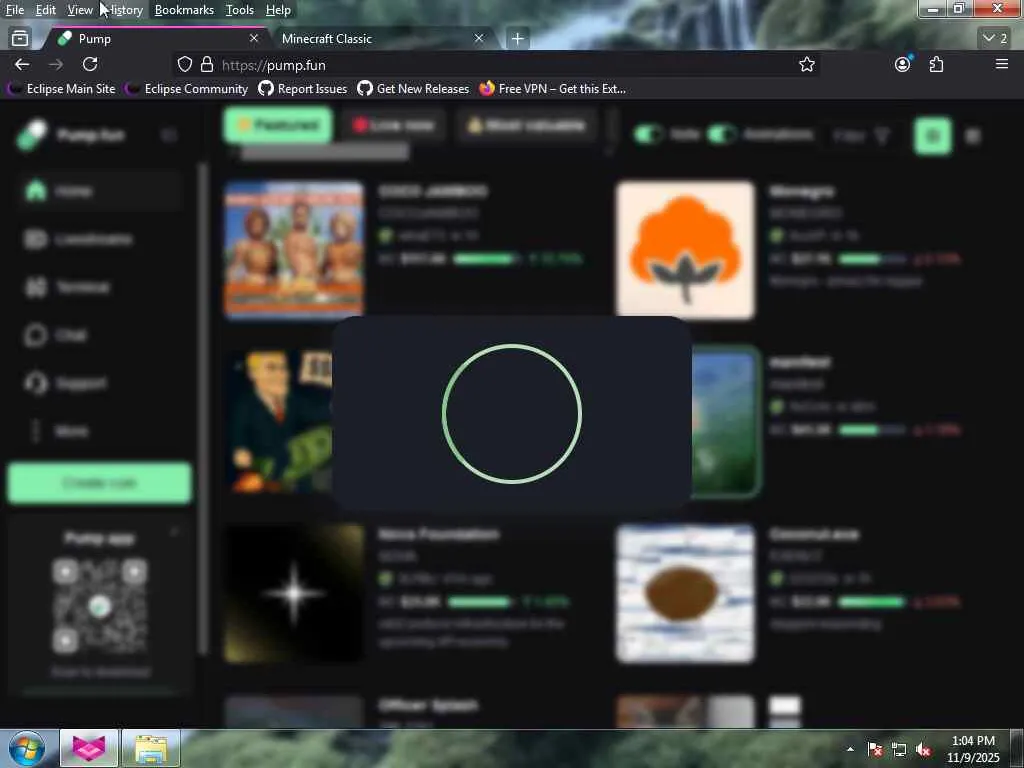
Task: Open the brown oval coin thumbnail
Action: 686,593
